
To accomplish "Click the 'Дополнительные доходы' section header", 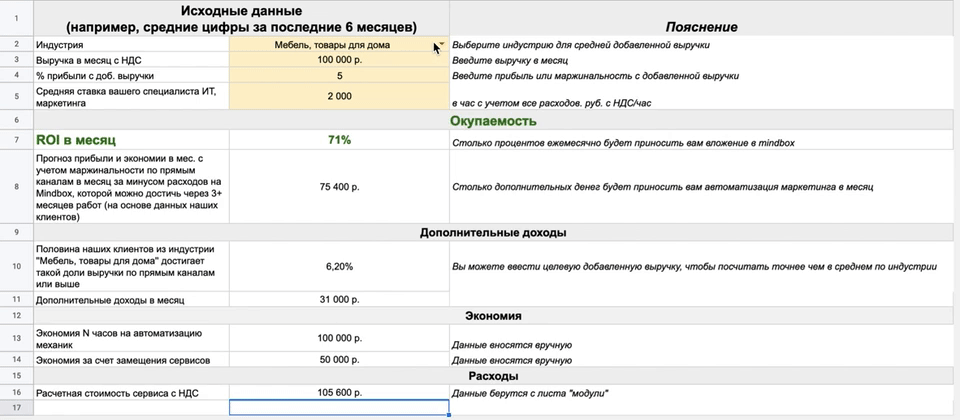I will point(493,233).
